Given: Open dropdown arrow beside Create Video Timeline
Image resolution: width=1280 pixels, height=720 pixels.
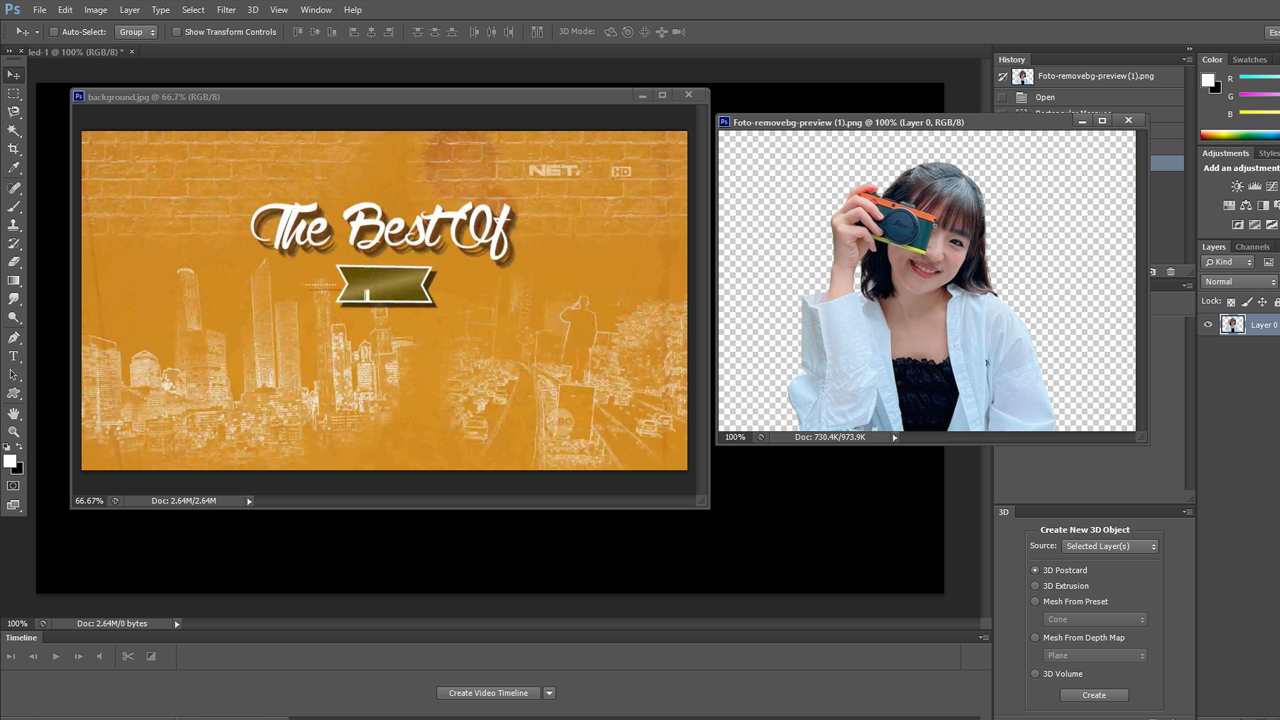Looking at the screenshot, I should click(549, 693).
